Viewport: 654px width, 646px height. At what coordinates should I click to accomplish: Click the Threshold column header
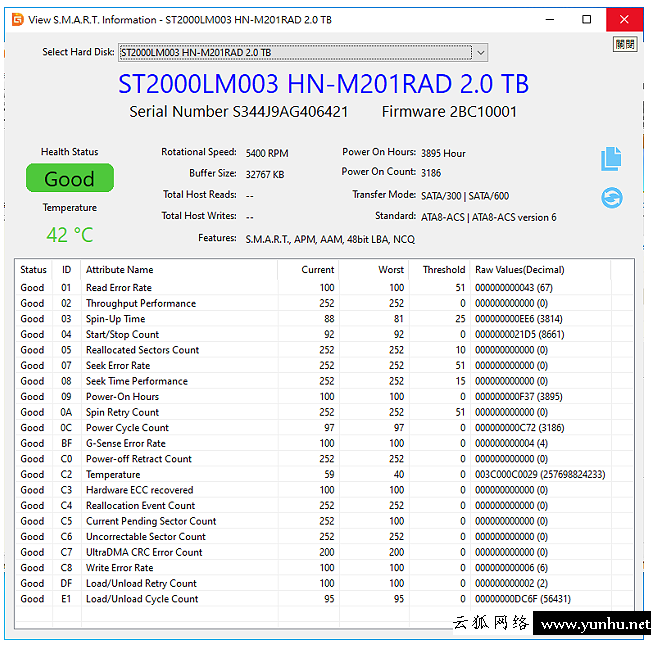(x=439, y=270)
